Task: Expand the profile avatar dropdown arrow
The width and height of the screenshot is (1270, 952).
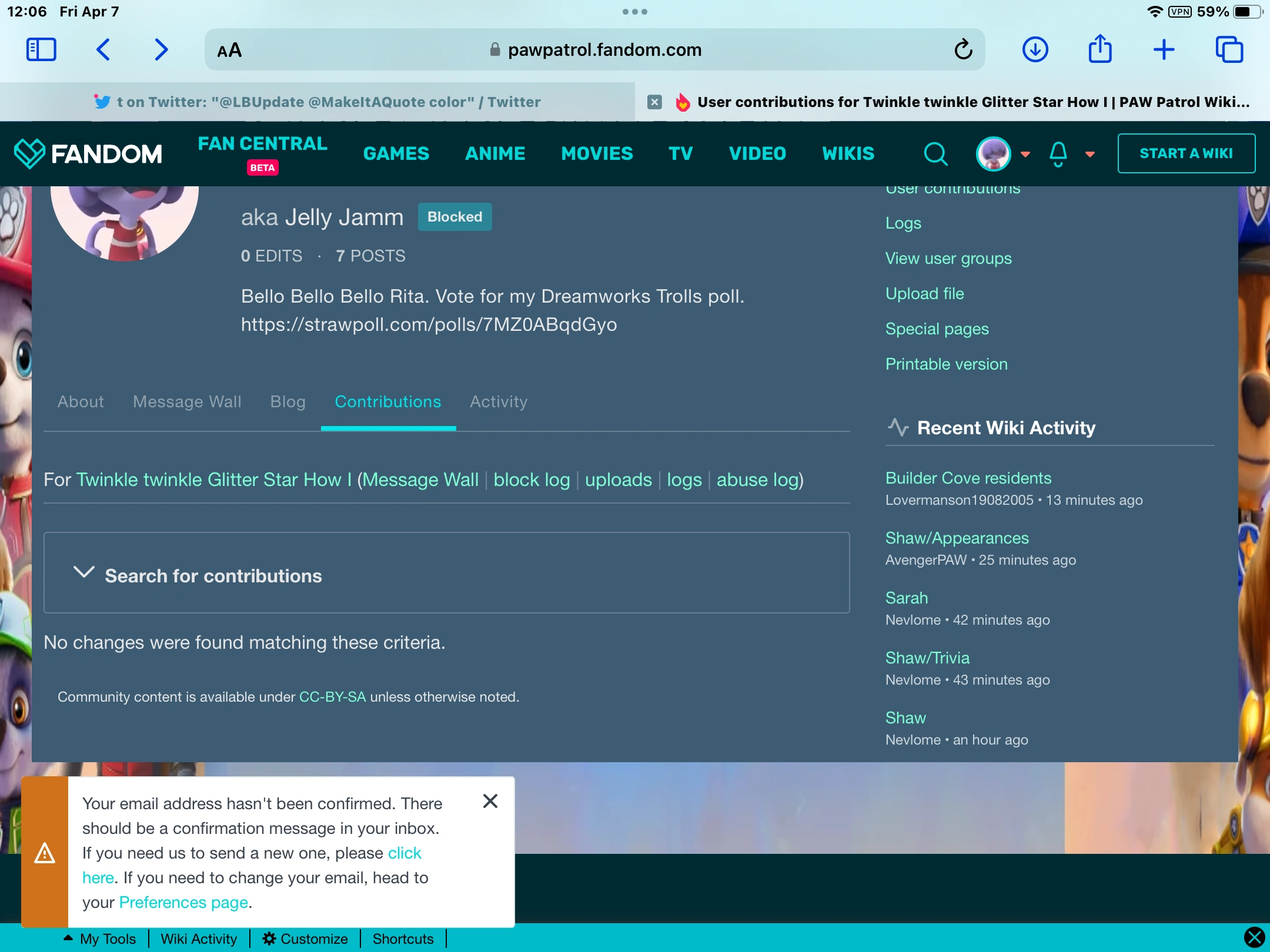Action: tap(1025, 153)
